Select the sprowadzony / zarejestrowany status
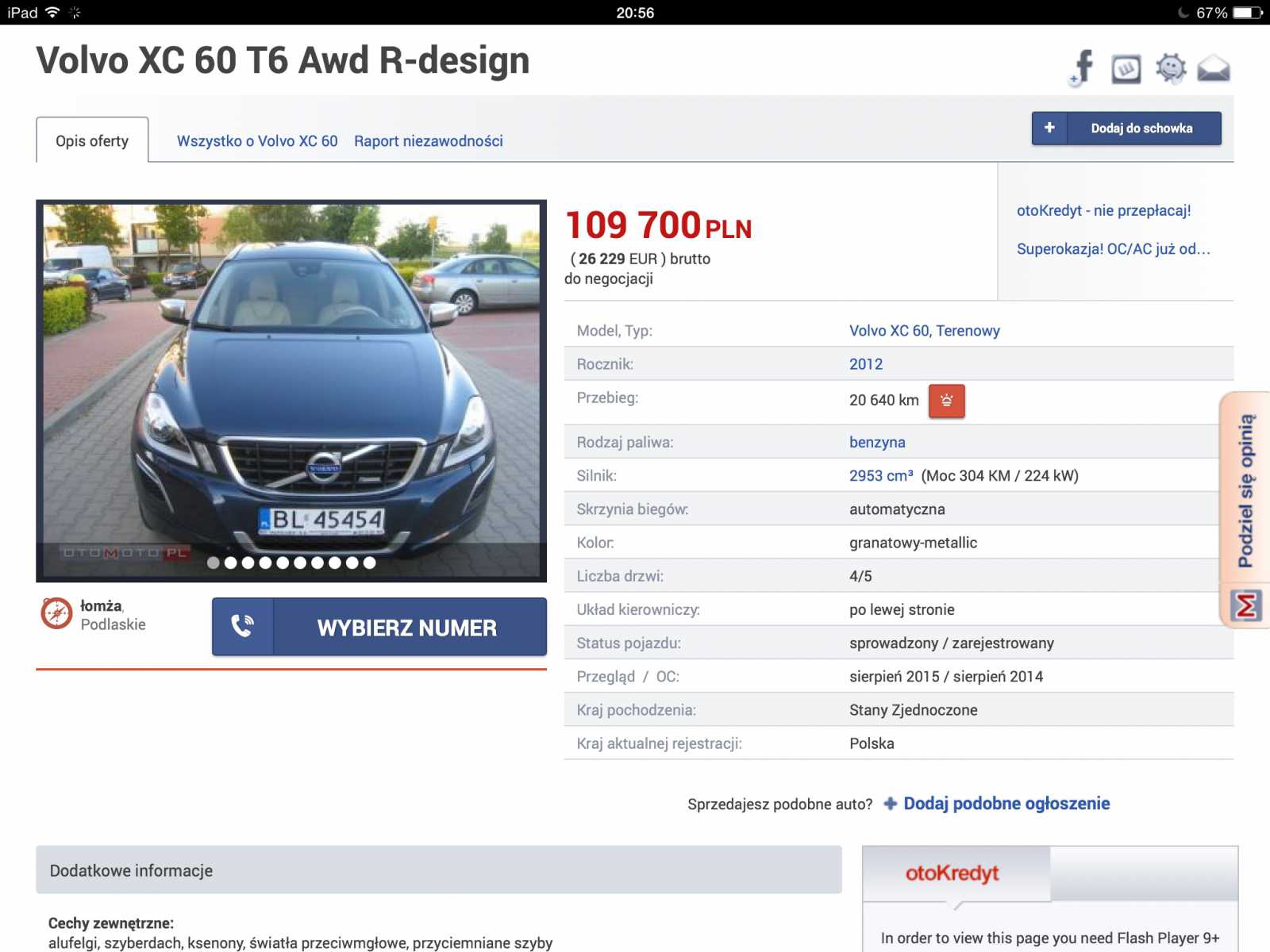 click(x=952, y=643)
